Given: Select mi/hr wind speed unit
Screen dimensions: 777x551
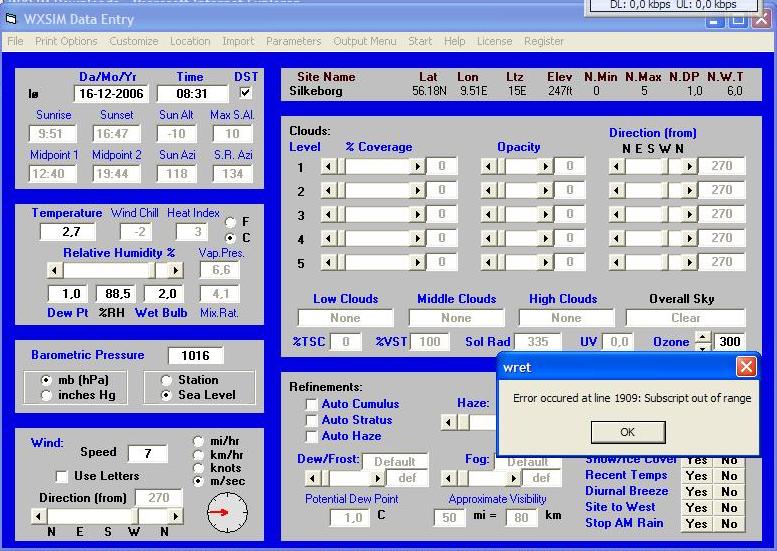Looking at the screenshot, I should click(x=198, y=441).
